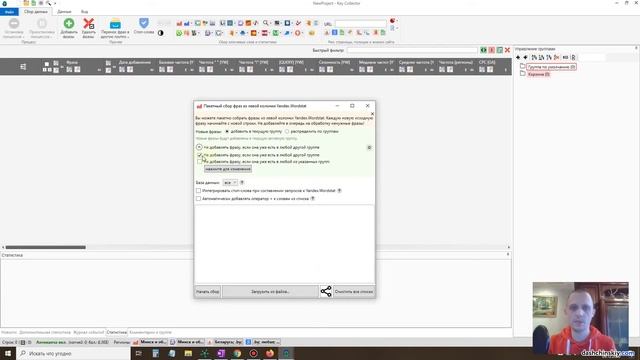
Task: Open quick access toolbar dropdown in title bar
Action: pyautogui.click(x=55, y=4)
